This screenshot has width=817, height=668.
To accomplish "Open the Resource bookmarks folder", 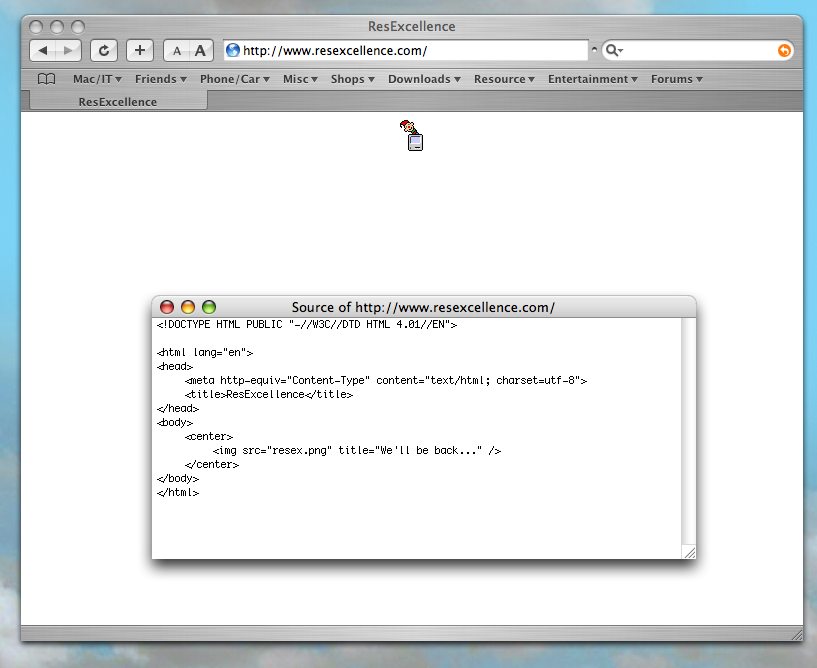I will (x=504, y=79).
